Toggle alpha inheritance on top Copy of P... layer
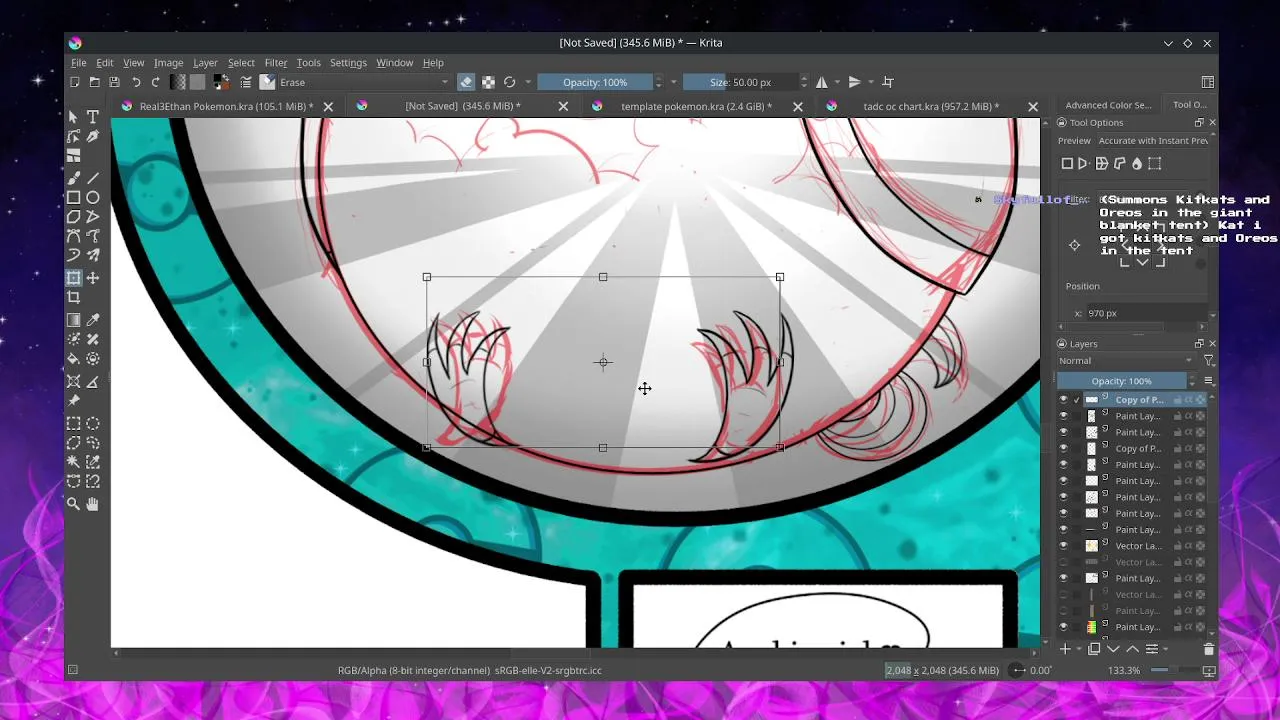Screen dimensions: 1280x720 (1189, 400)
